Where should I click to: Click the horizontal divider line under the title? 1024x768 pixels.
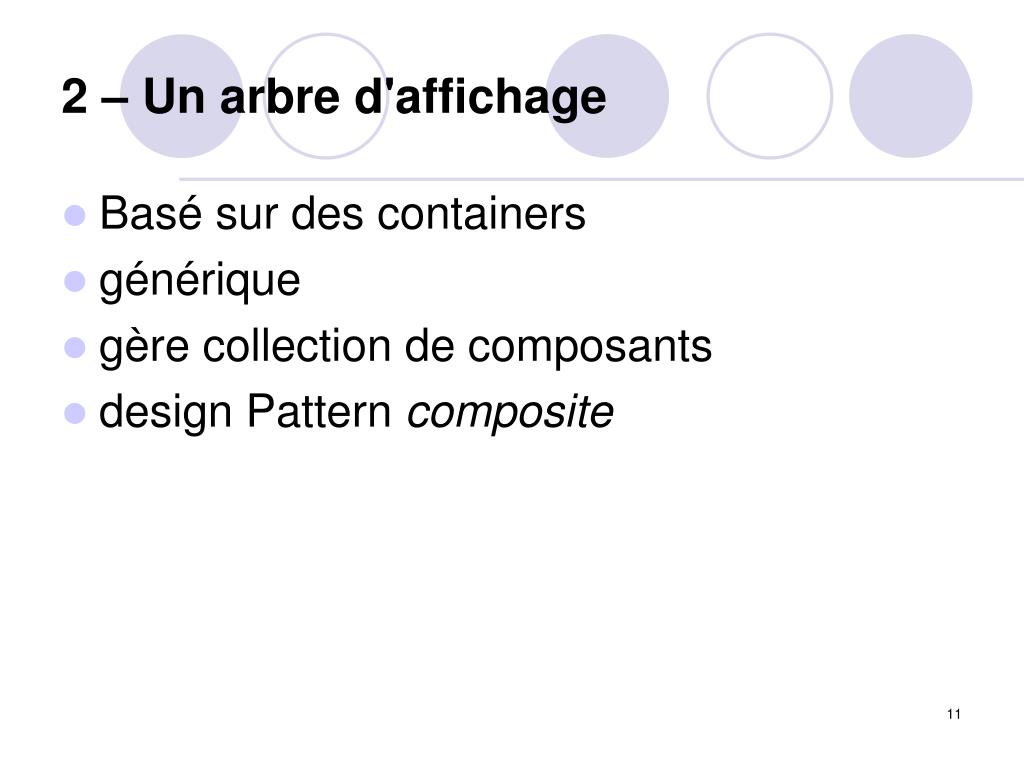click(601, 179)
